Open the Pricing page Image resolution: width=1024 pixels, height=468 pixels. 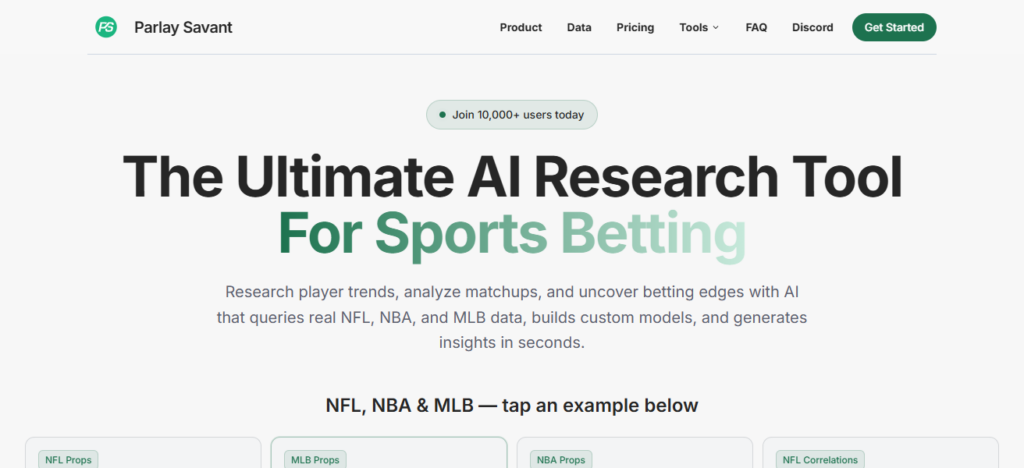[635, 27]
